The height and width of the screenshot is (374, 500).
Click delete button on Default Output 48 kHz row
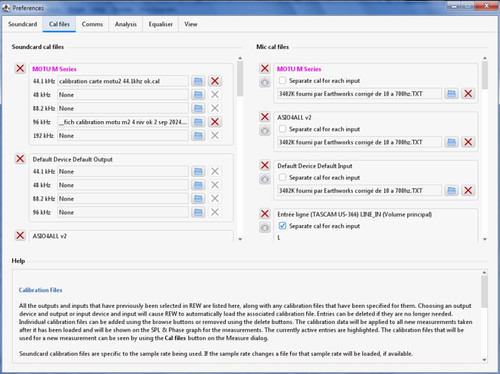215,185
